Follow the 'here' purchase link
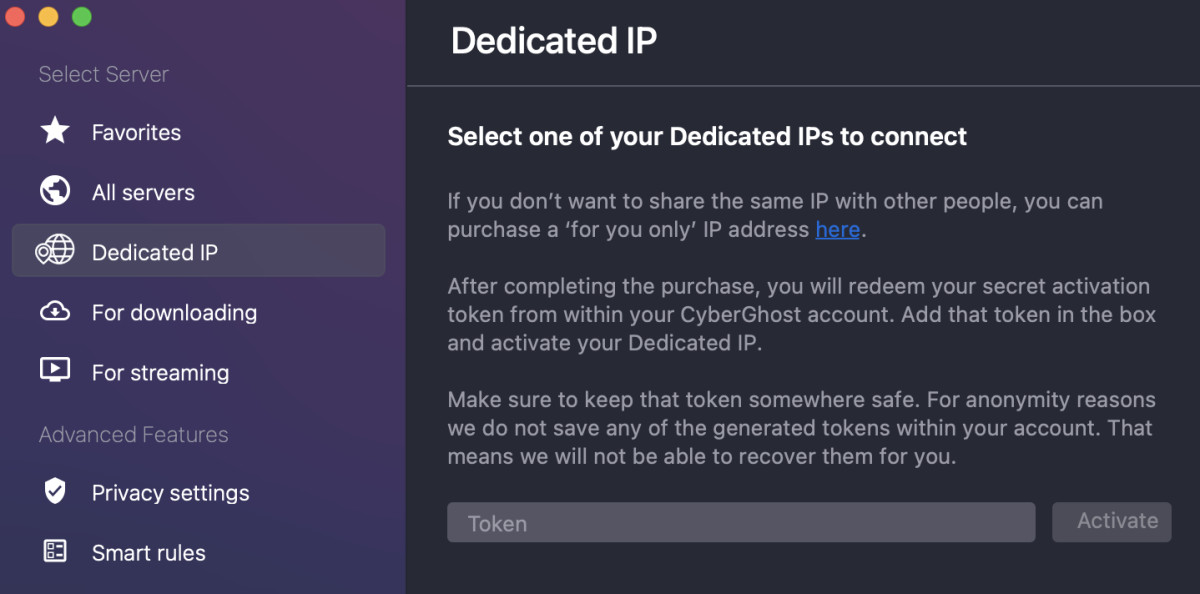Viewport: 1200px width, 594px height. pyautogui.click(x=838, y=229)
